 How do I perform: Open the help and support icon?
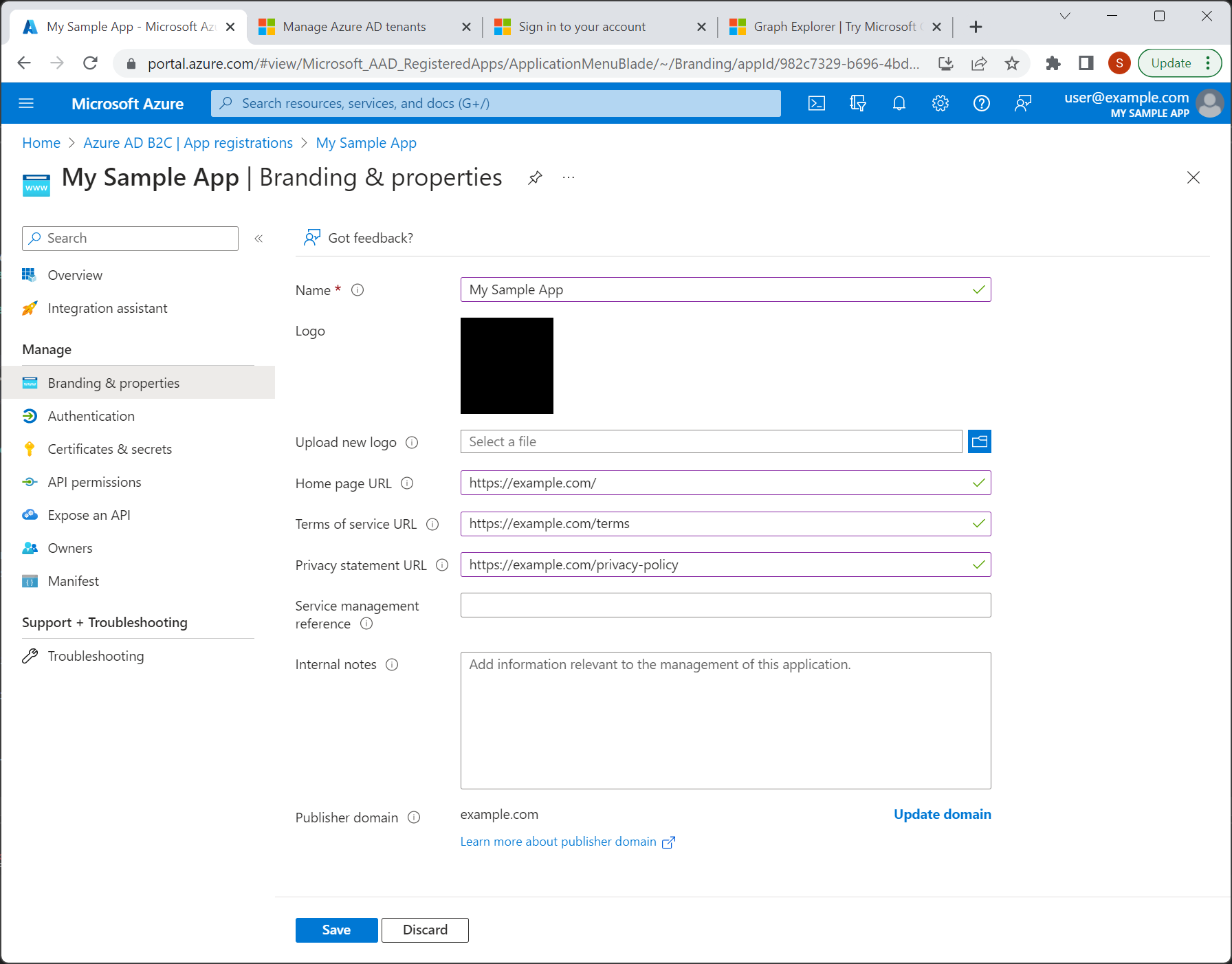click(x=981, y=103)
